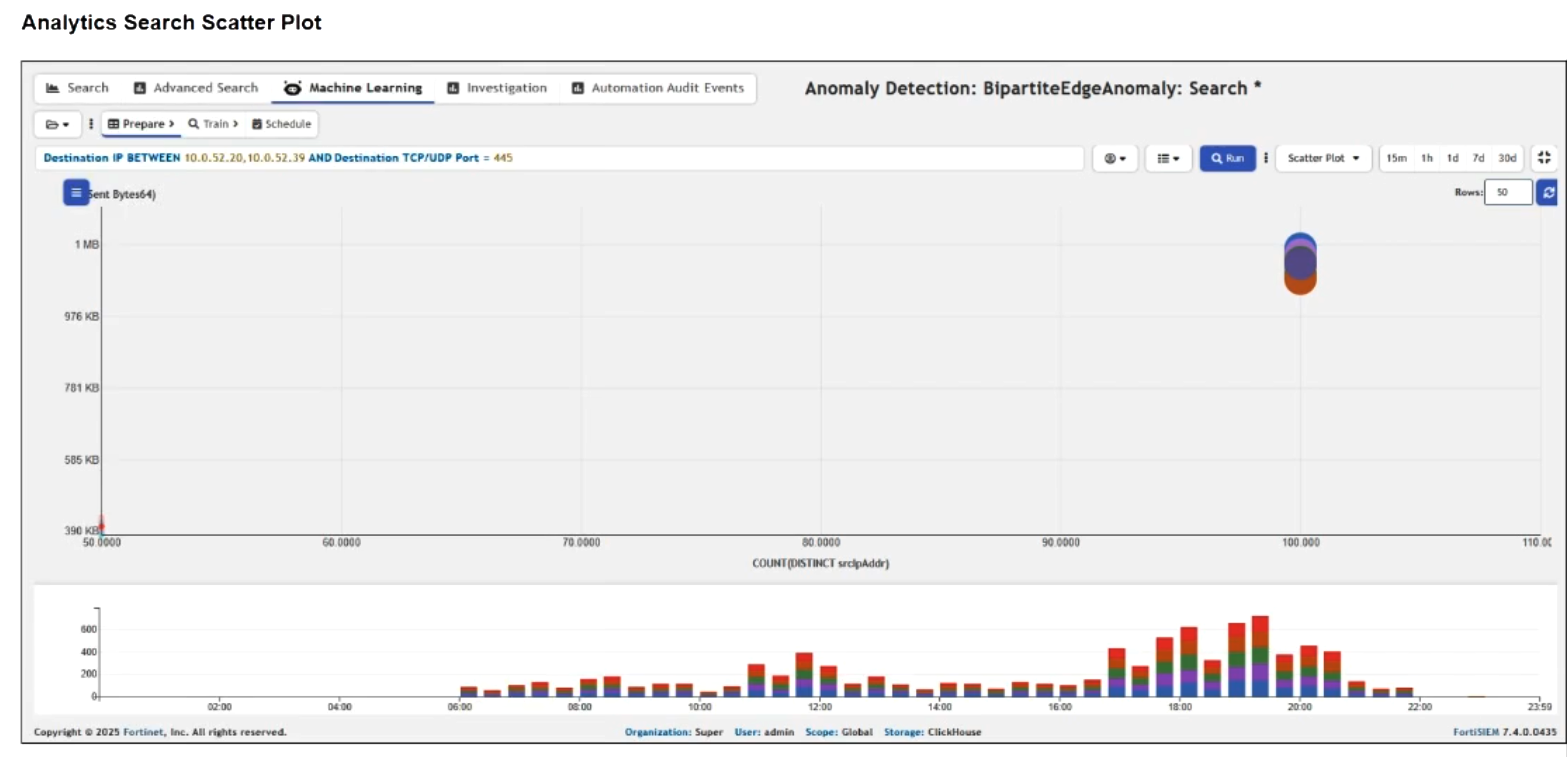Click the small red data point at 50.0000
The width and height of the screenshot is (1567, 757).
tap(101, 524)
